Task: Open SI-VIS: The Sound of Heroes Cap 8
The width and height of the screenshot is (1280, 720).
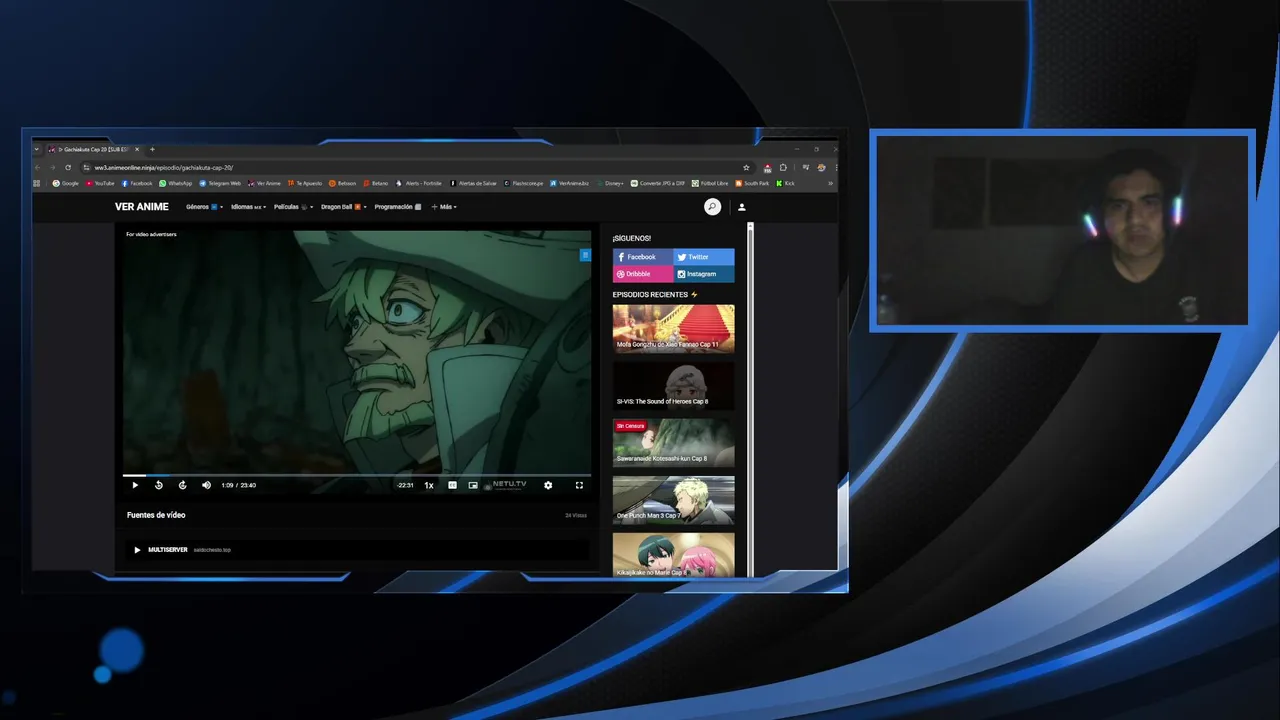Action: point(673,386)
